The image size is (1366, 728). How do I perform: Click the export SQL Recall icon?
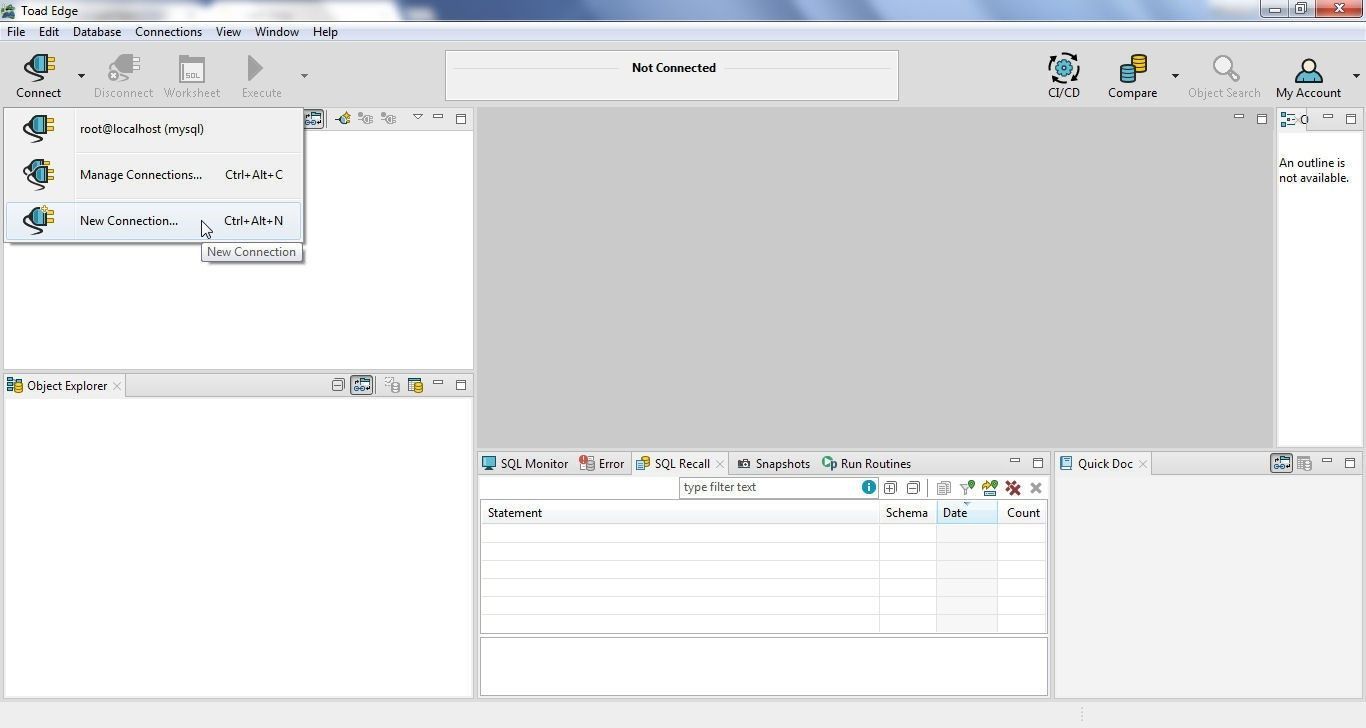point(990,488)
